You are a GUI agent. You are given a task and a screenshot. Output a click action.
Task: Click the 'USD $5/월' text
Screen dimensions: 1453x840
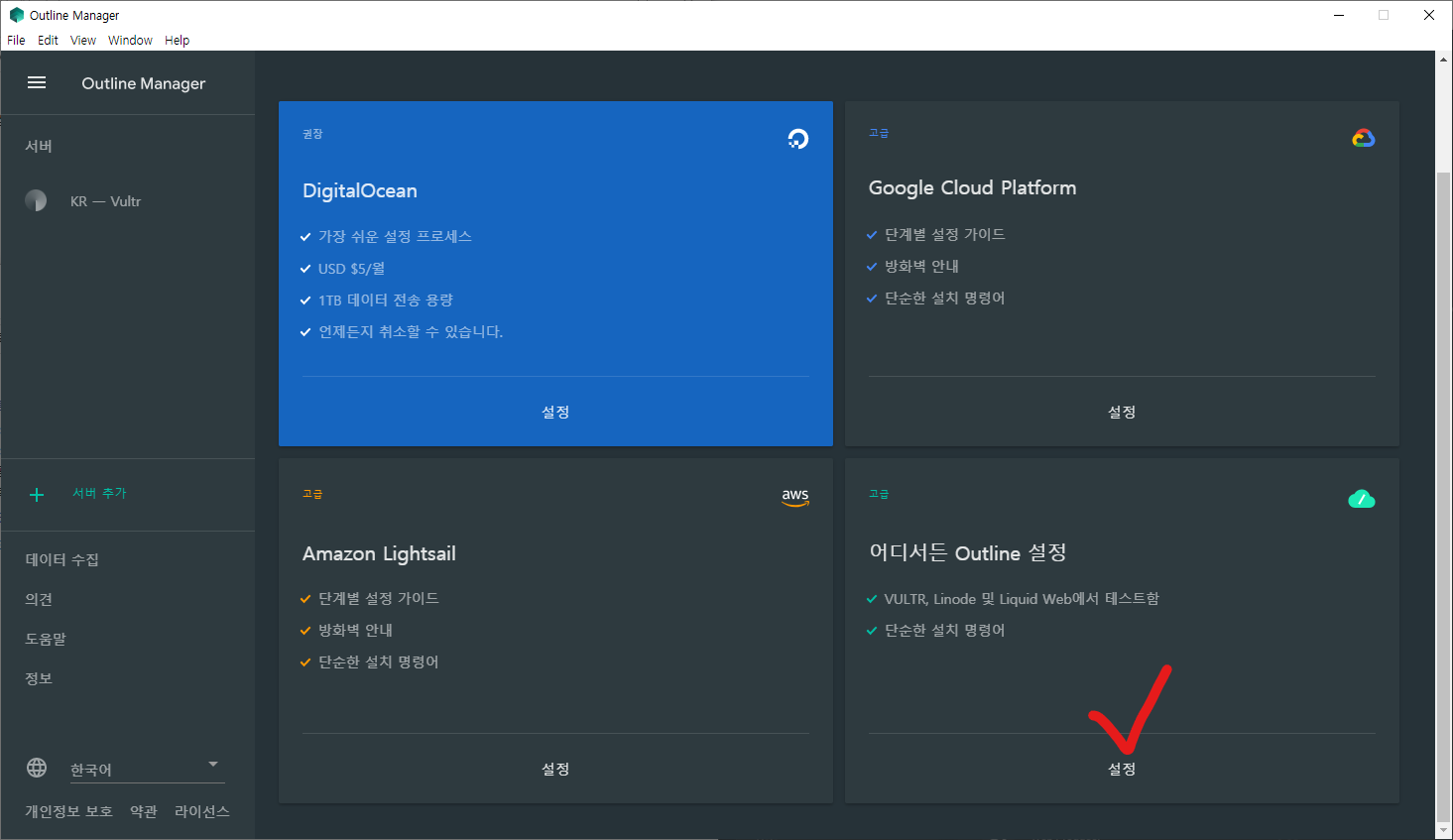coord(351,269)
